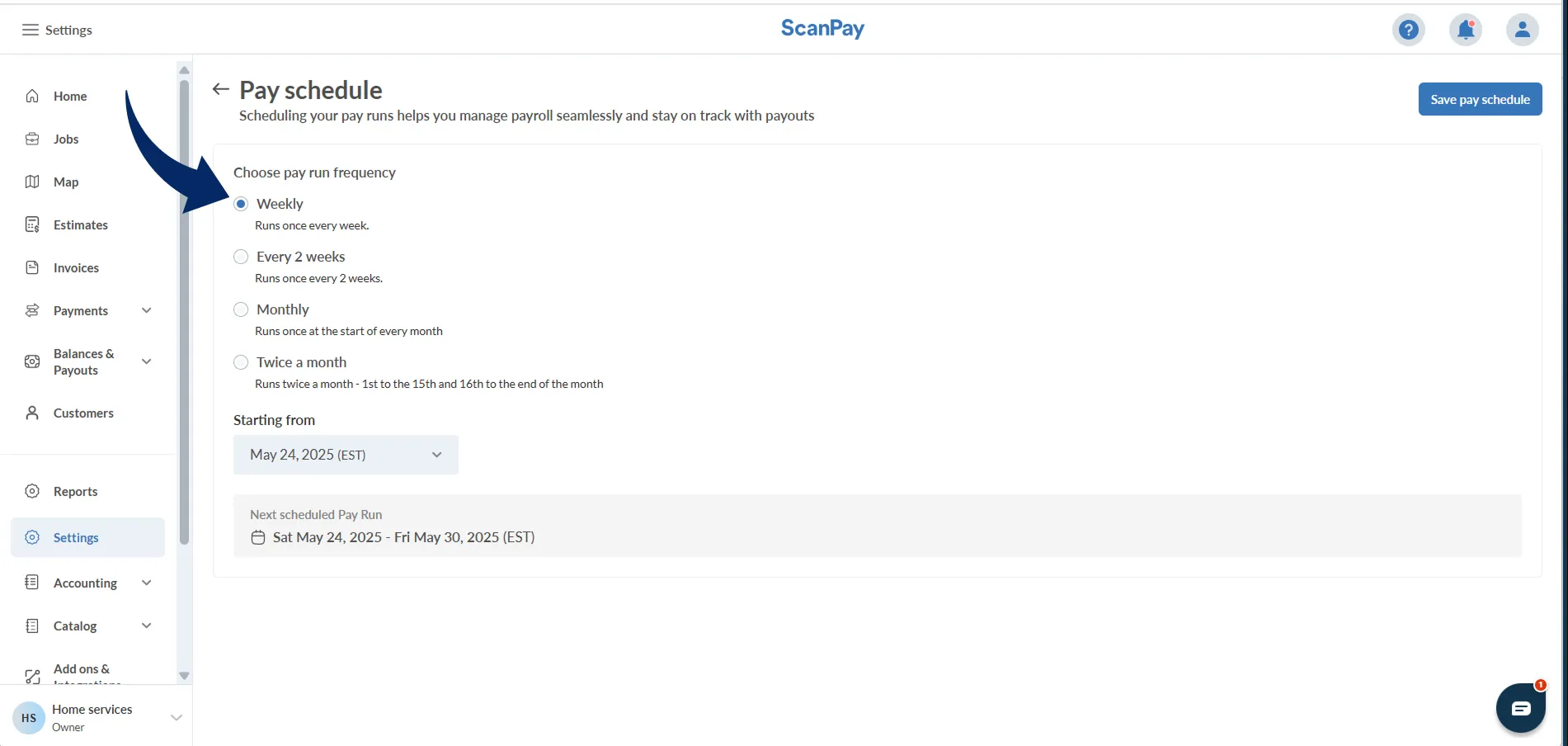Open Customers in the sidebar

click(x=83, y=413)
